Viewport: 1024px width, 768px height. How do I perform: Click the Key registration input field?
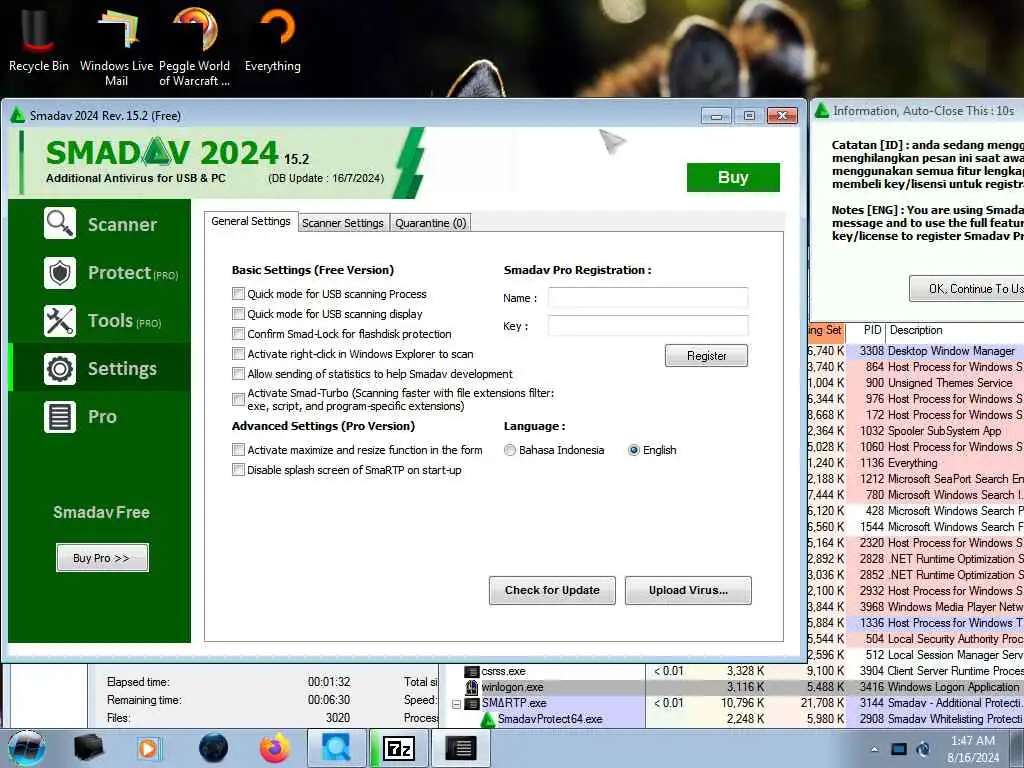tap(648, 326)
